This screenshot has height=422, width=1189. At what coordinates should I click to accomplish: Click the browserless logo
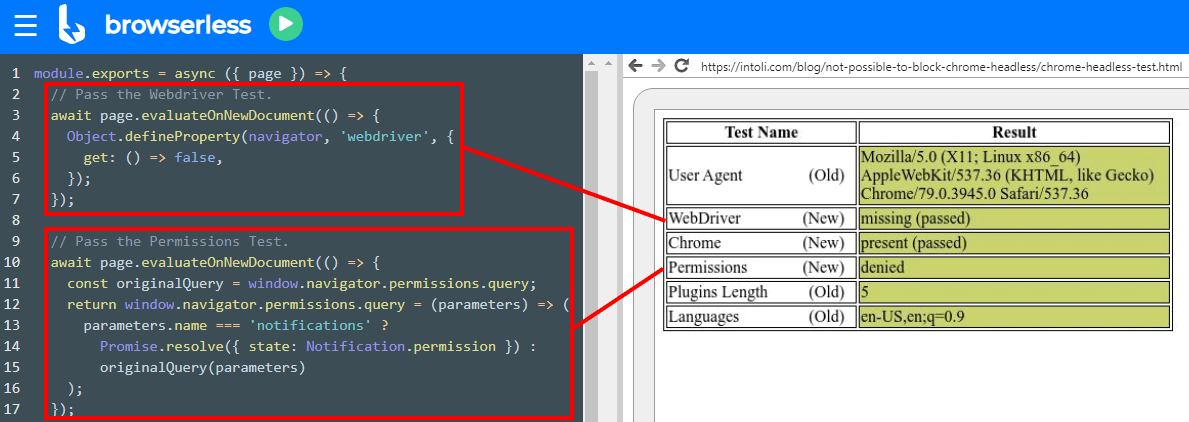(x=155, y=25)
